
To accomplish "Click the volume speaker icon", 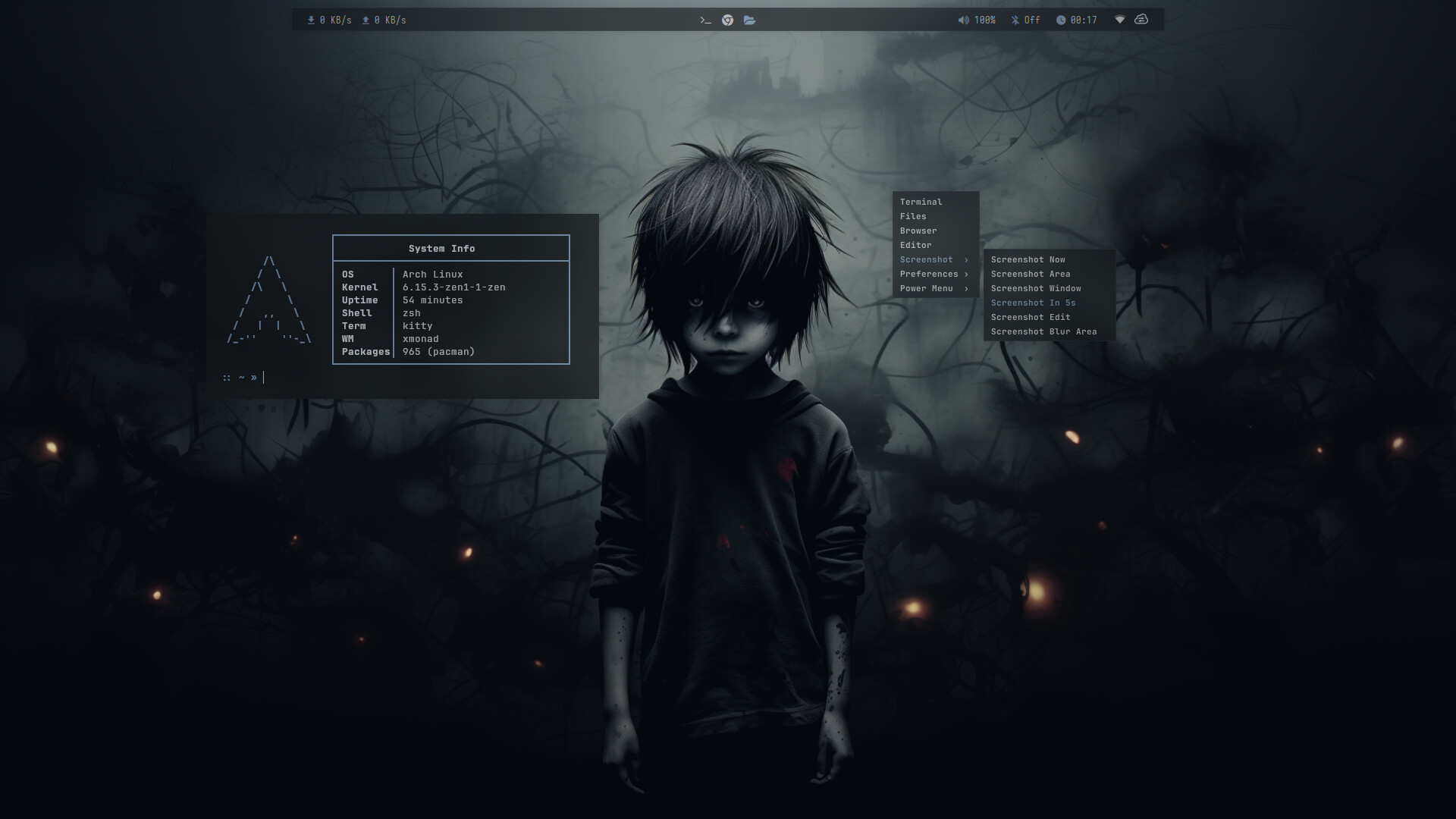I will click(963, 20).
